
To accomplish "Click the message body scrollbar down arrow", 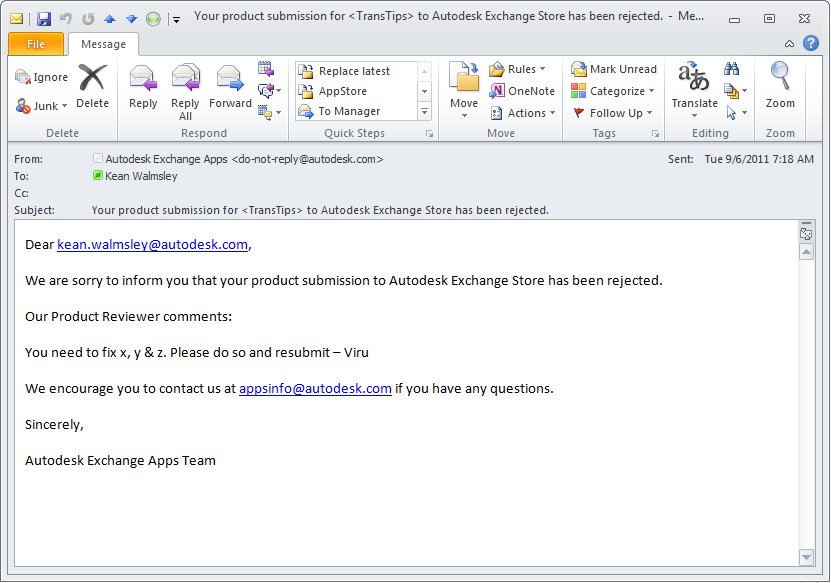I will (806, 557).
